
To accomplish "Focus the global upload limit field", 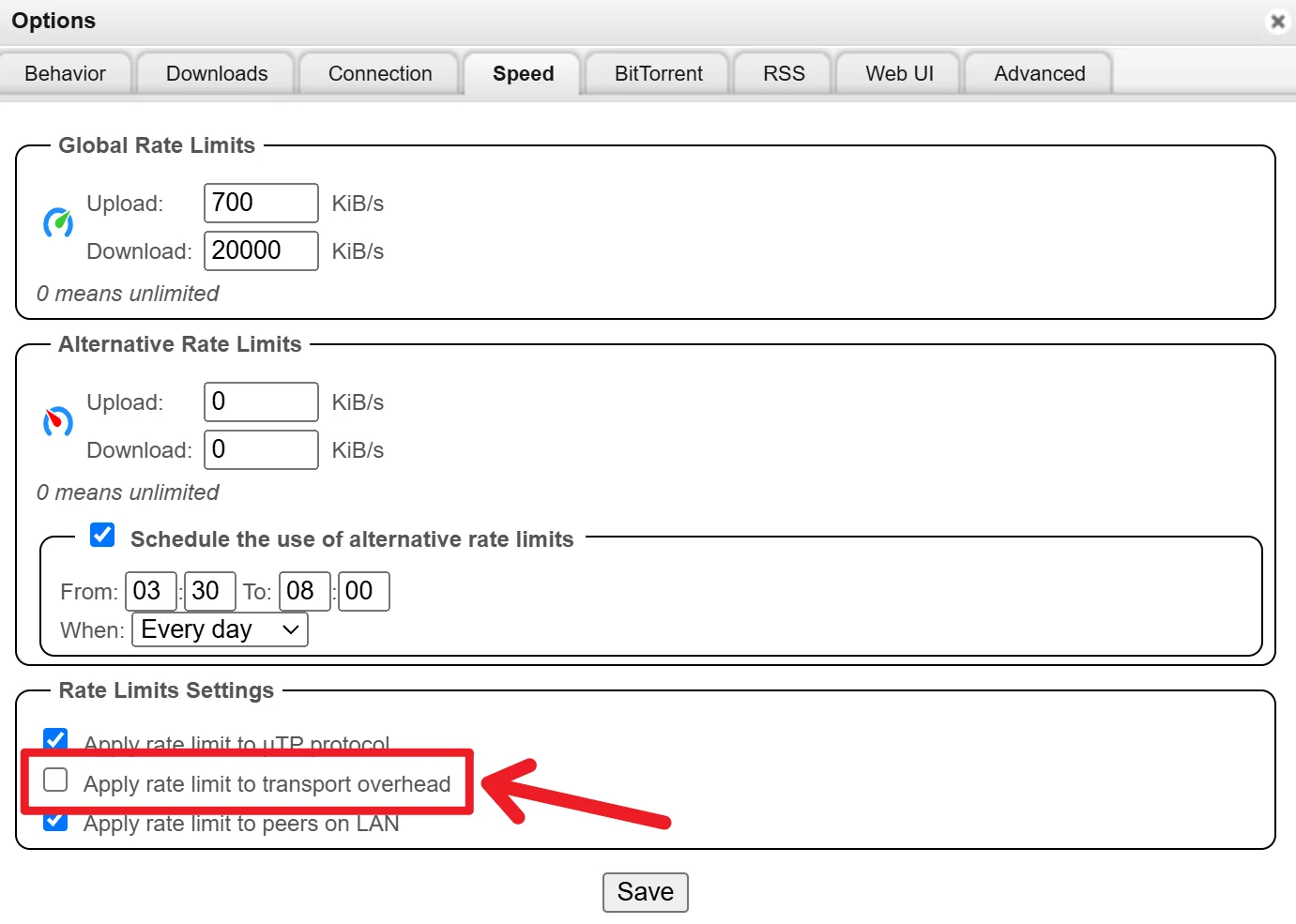I will click(x=261, y=203).
